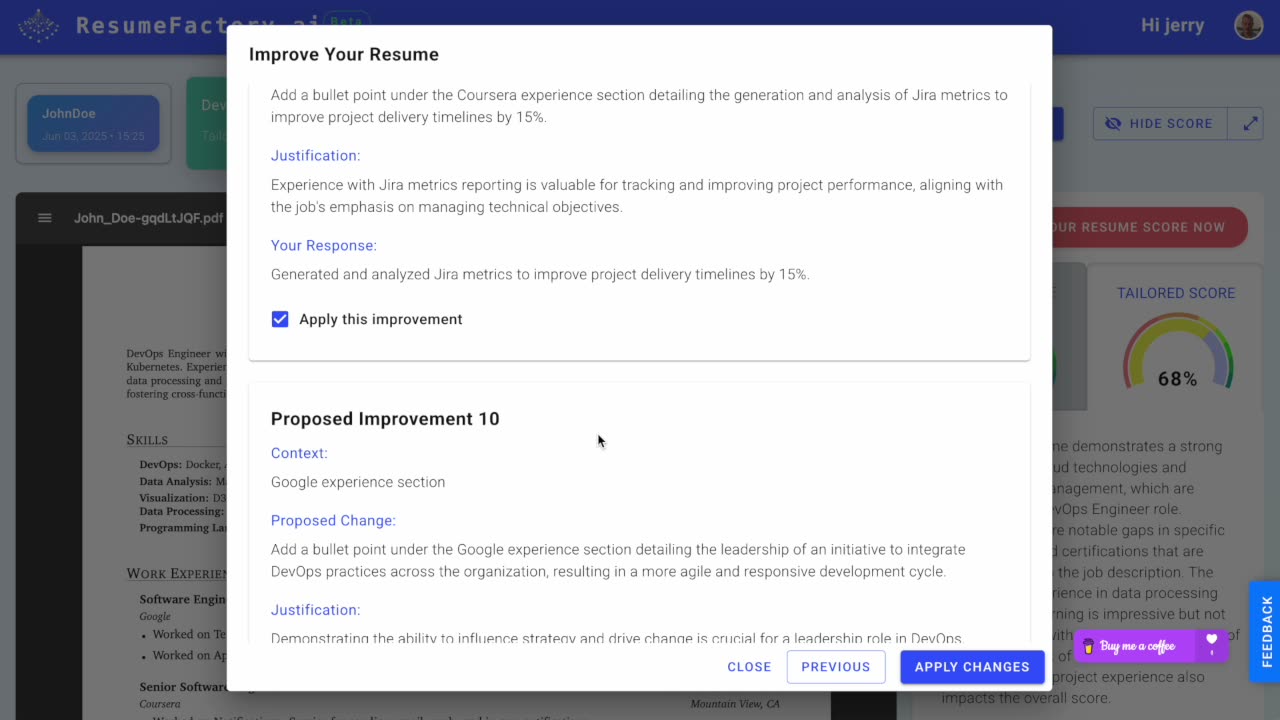The image size is (1280, 720).
Task: Select the JohnDoe resume card
Action: [93, 124]
